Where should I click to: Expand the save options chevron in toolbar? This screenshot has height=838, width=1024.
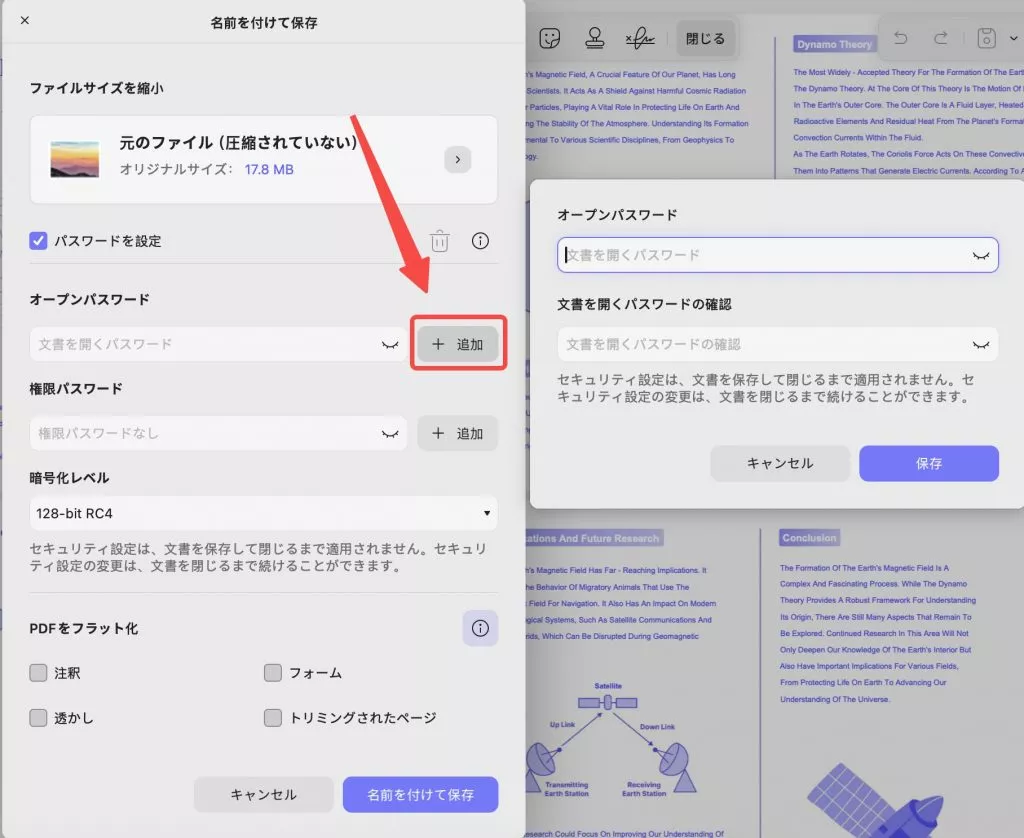[1014, 39]
